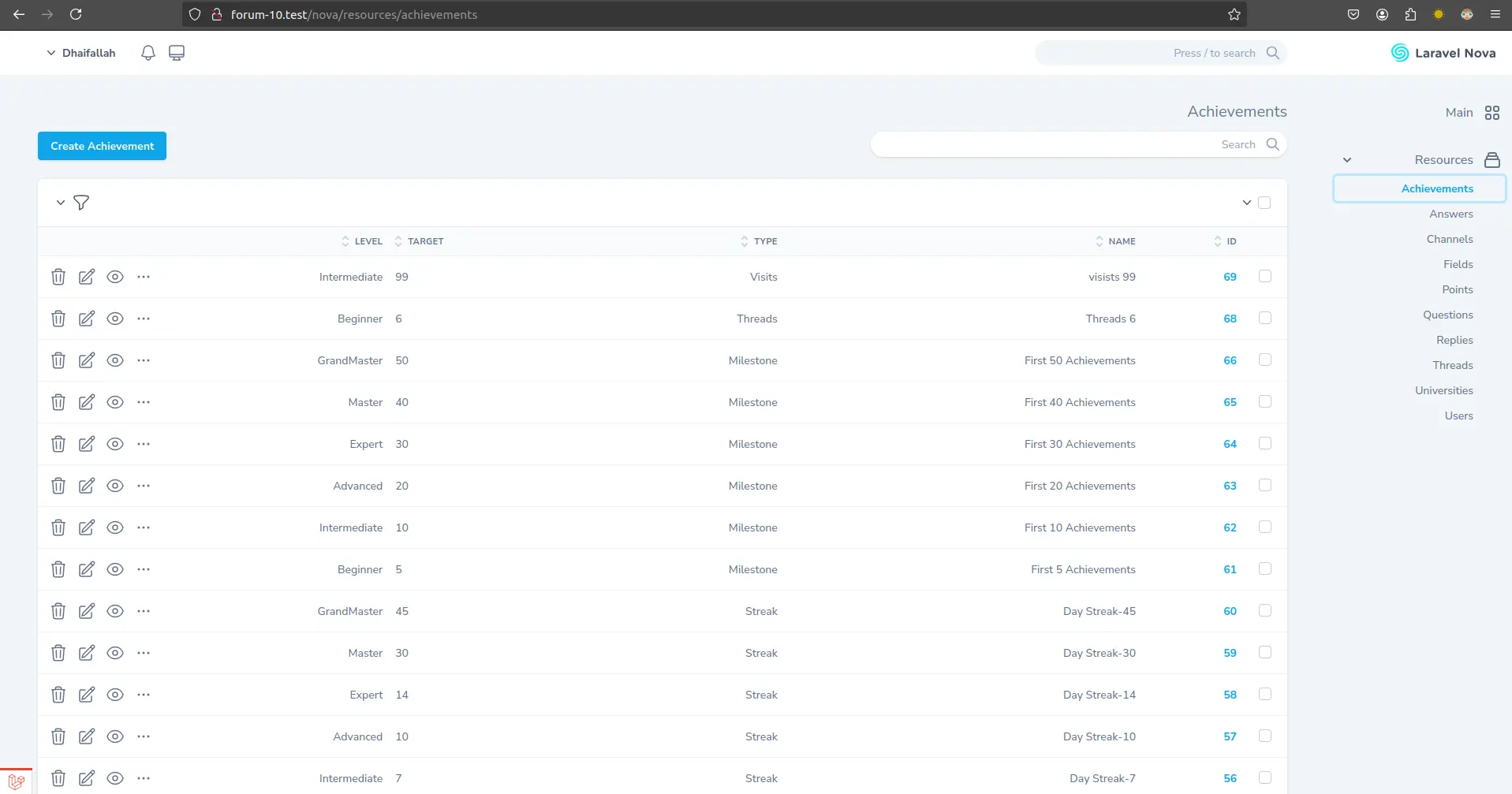
Task: Go to Channels in the sidebar
Action: [1450, 239]
